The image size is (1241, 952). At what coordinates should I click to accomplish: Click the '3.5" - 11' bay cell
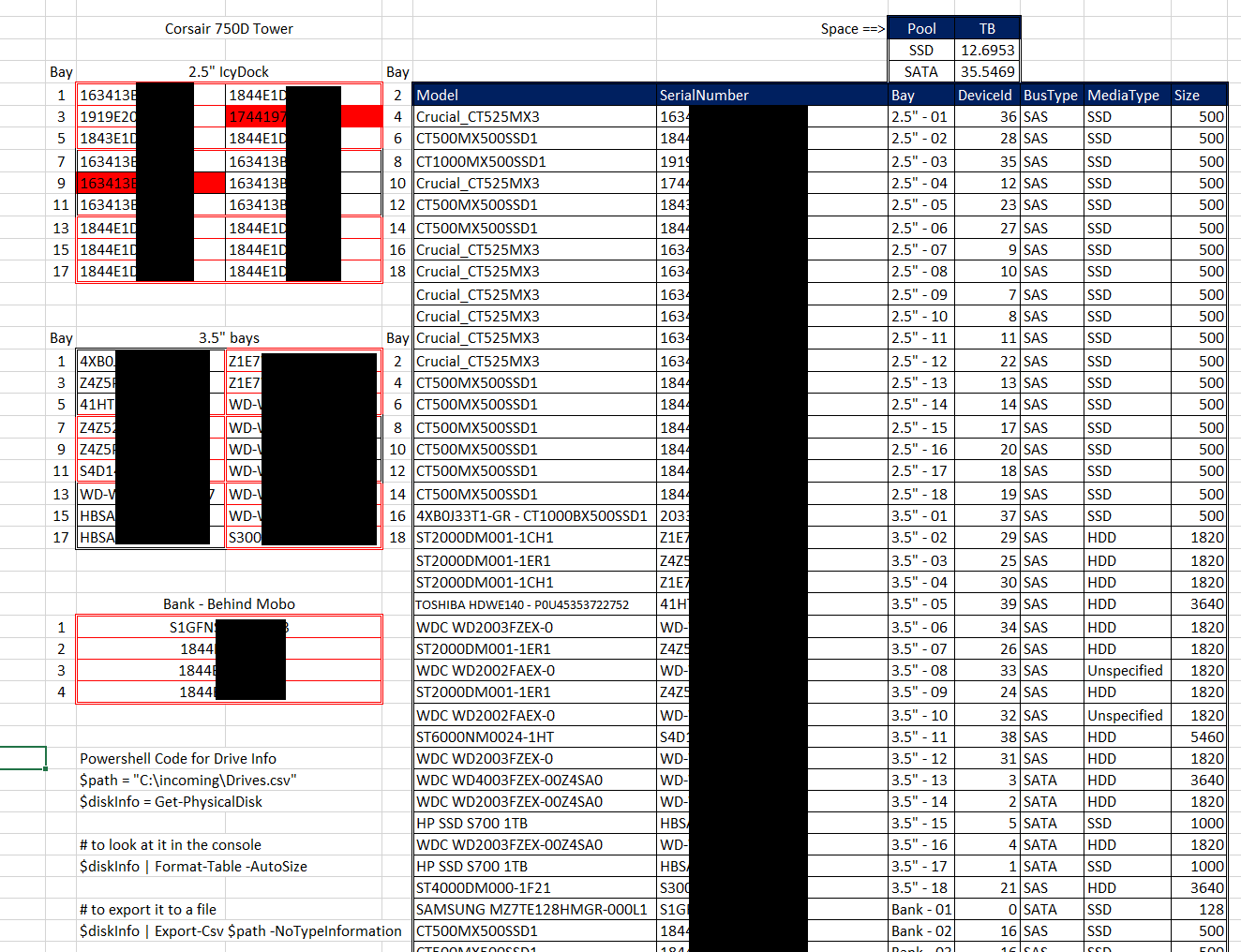[x=921, y=737]
